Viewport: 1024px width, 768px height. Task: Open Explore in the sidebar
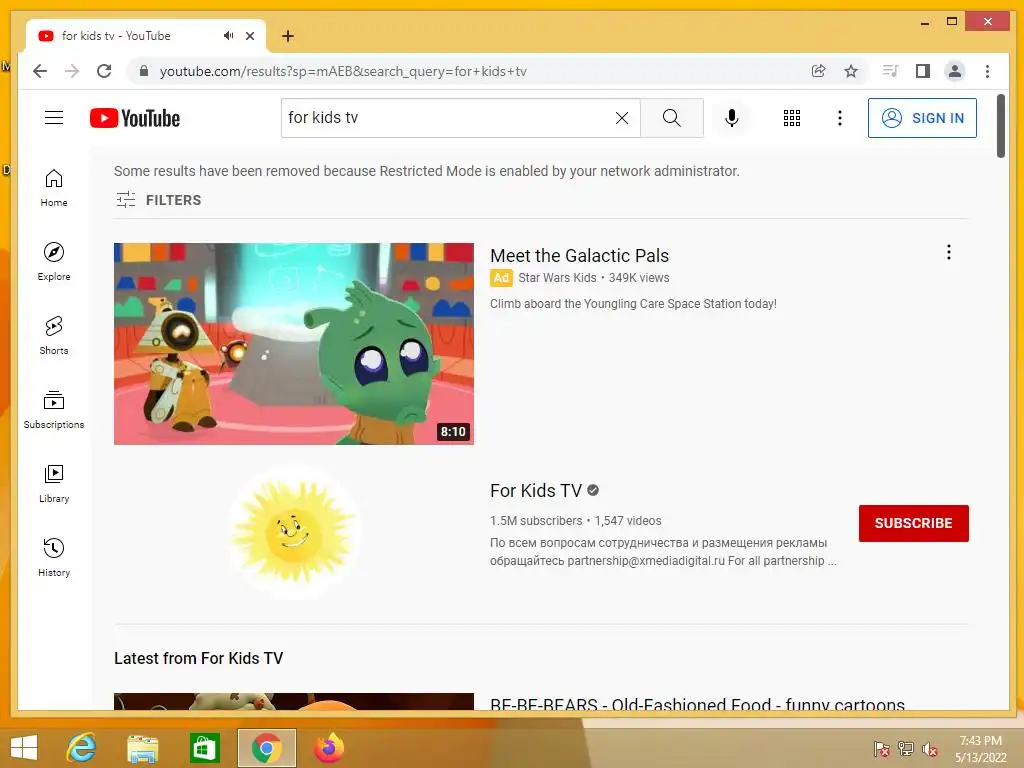click(54, 262)
